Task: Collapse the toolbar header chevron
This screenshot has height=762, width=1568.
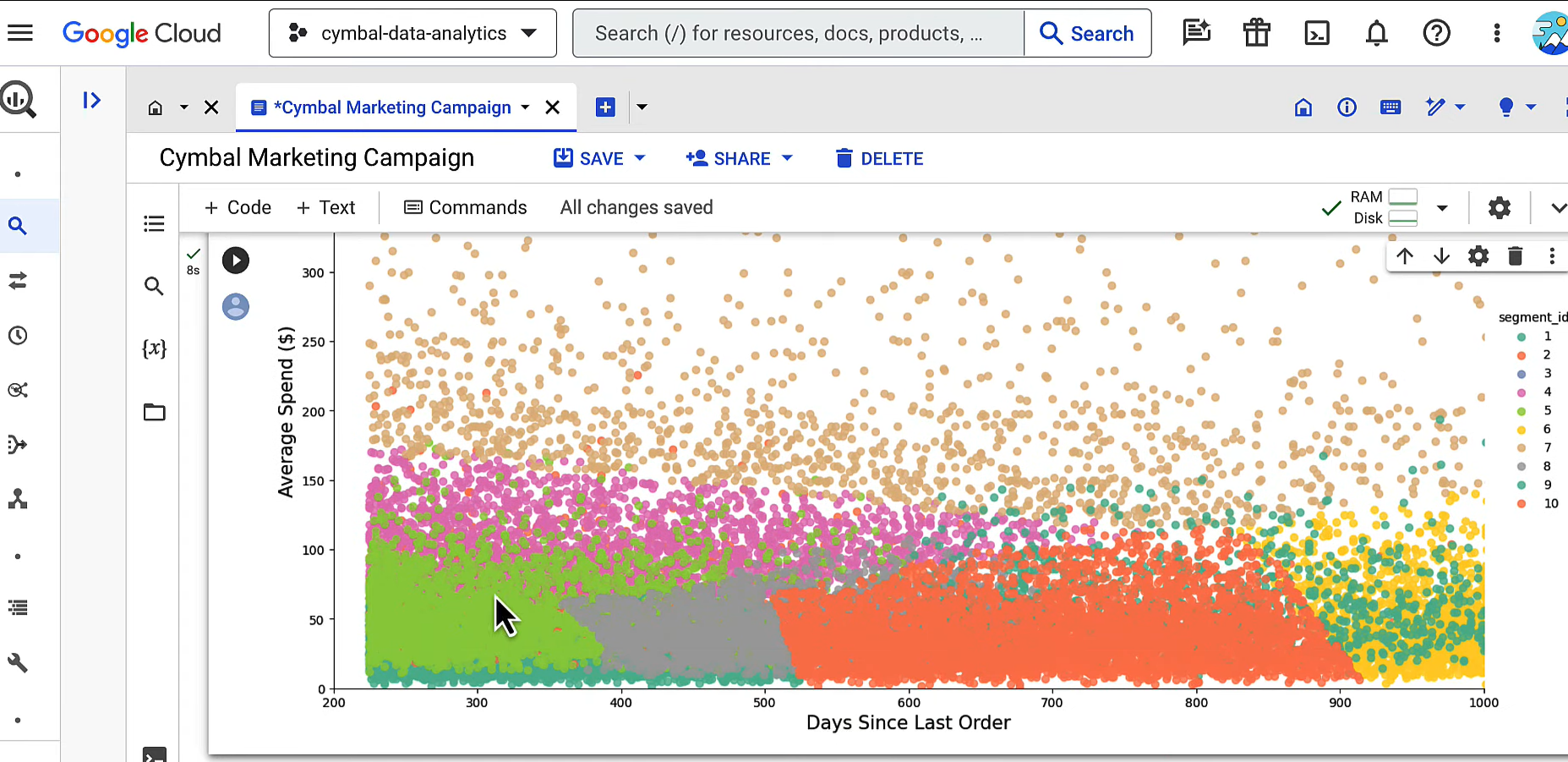Action: click(x=1559, y=208)
